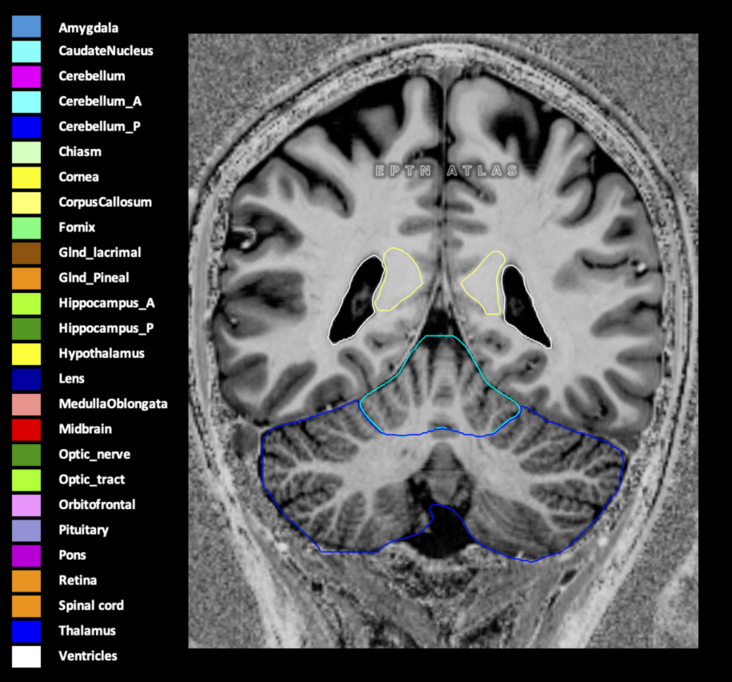Click the "Glnd_Pineal" label
Screen dimensions: 732x682
(94, 278)
